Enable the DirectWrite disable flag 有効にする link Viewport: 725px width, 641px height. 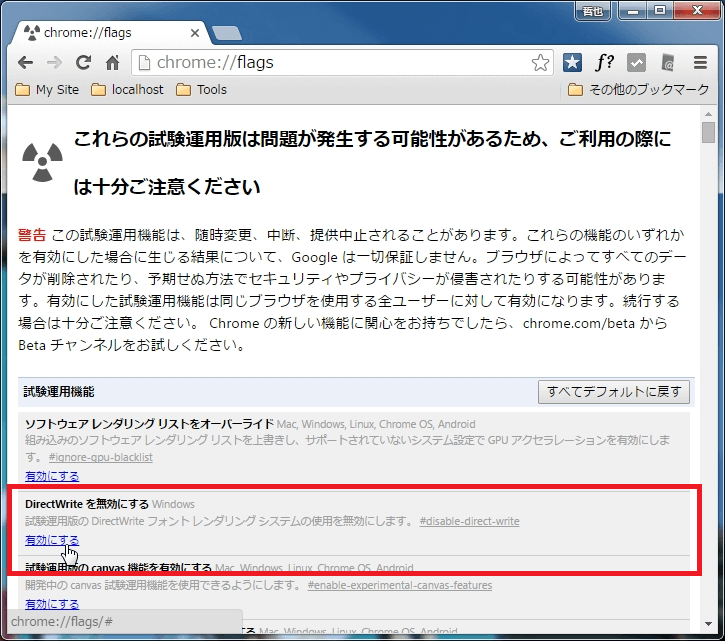coord(52,540)
